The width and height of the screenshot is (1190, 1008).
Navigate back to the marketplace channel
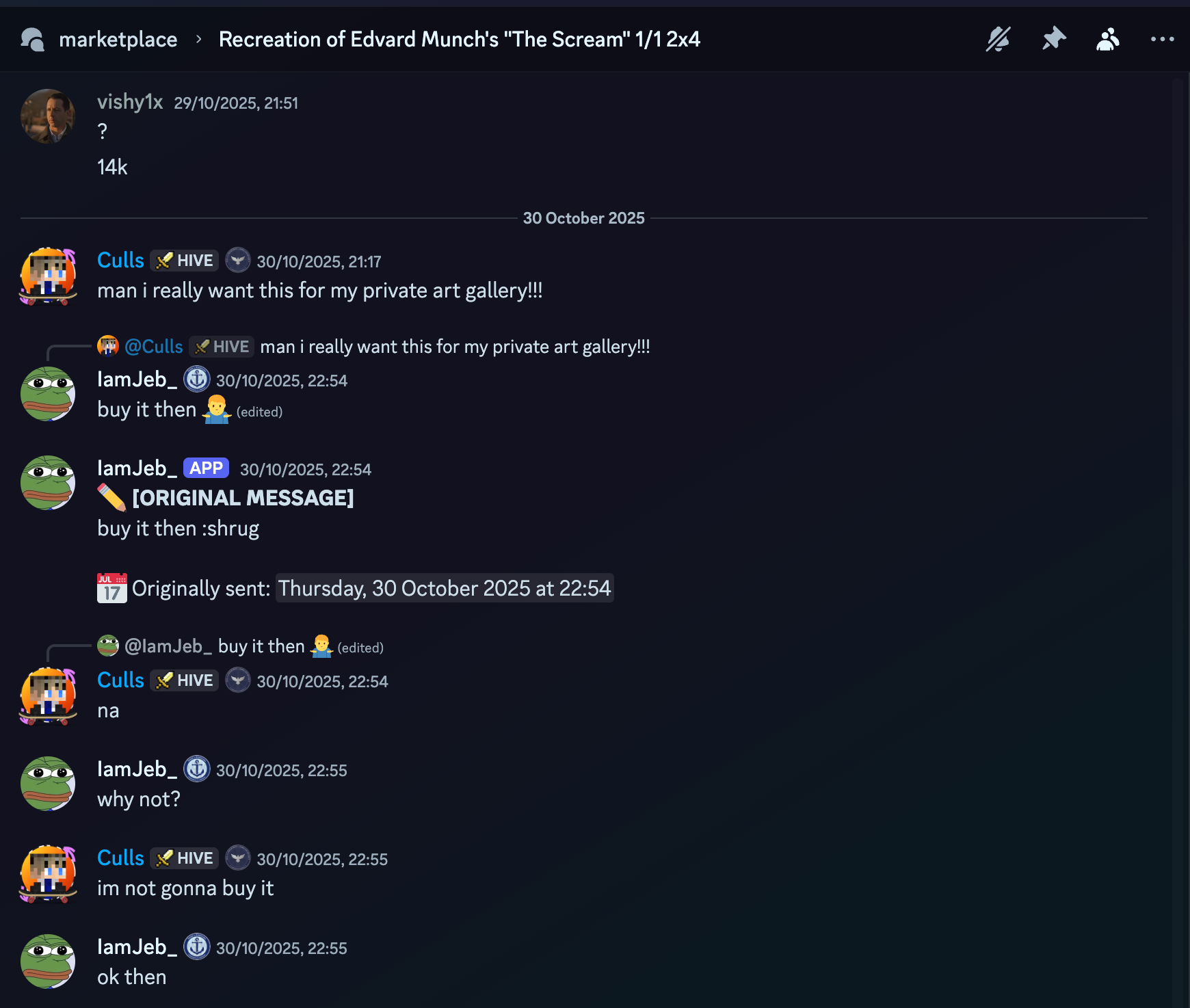pyautogui.click(x=118, y=39)
